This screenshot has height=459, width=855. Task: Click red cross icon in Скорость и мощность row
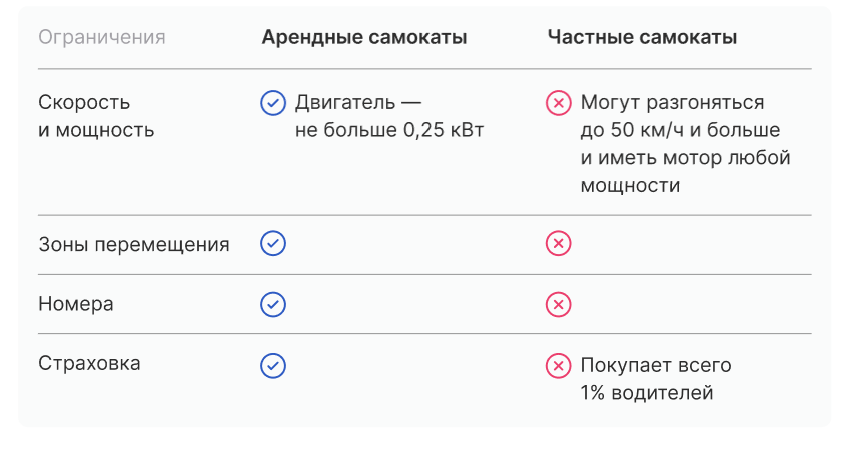tap(558, 103)
